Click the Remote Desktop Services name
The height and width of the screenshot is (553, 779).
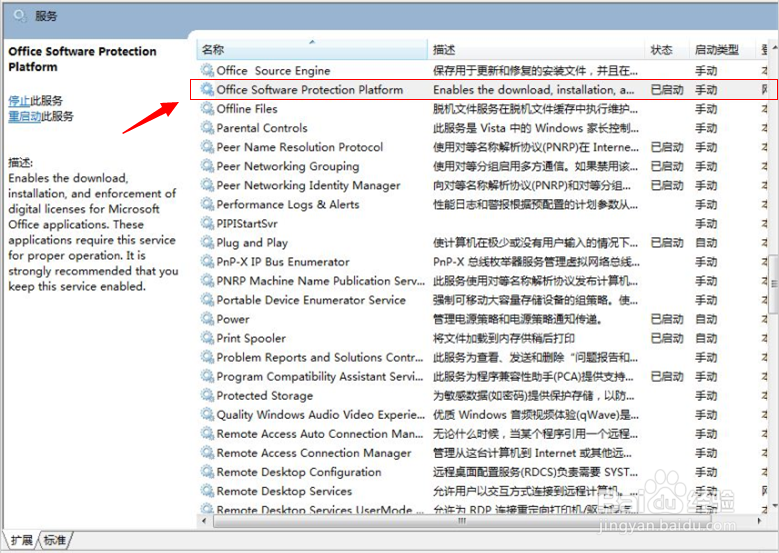(x=284, y=491)
